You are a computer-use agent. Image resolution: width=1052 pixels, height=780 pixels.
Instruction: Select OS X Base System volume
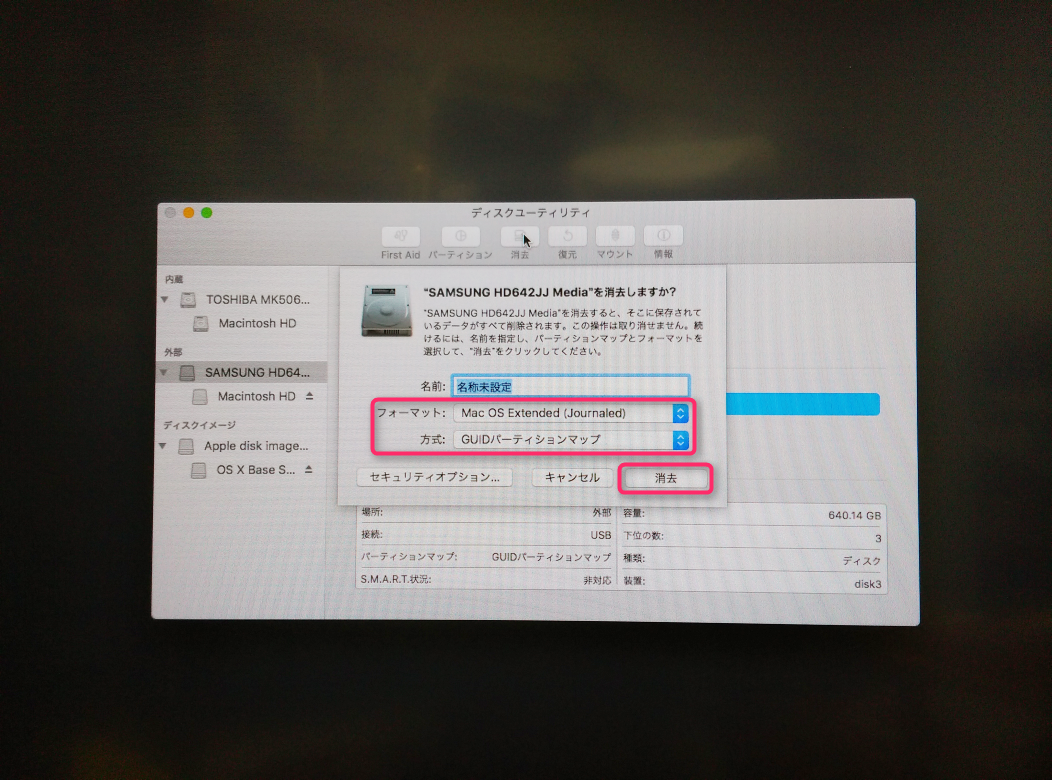255,469
